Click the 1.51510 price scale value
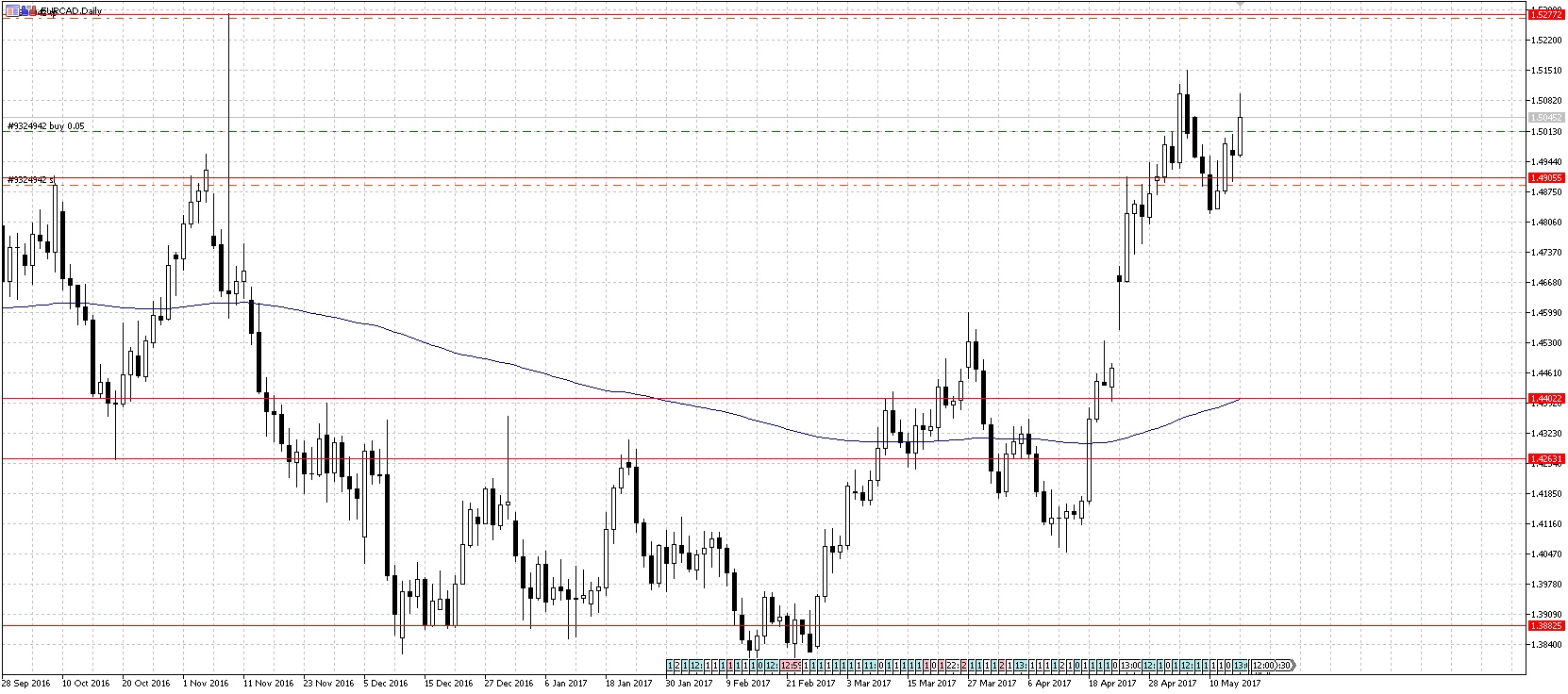 tap(1545, 71)
